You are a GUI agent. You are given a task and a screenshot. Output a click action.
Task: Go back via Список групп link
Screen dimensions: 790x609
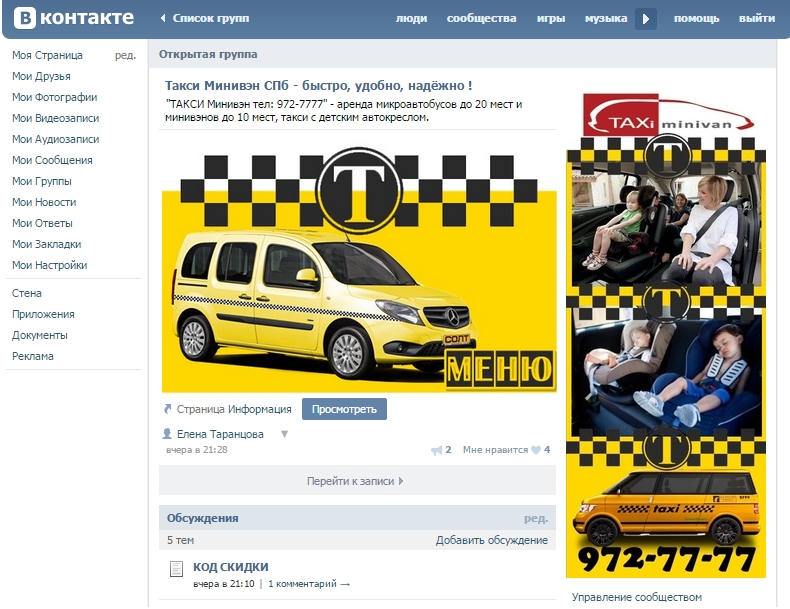click(x=205, y=18)
